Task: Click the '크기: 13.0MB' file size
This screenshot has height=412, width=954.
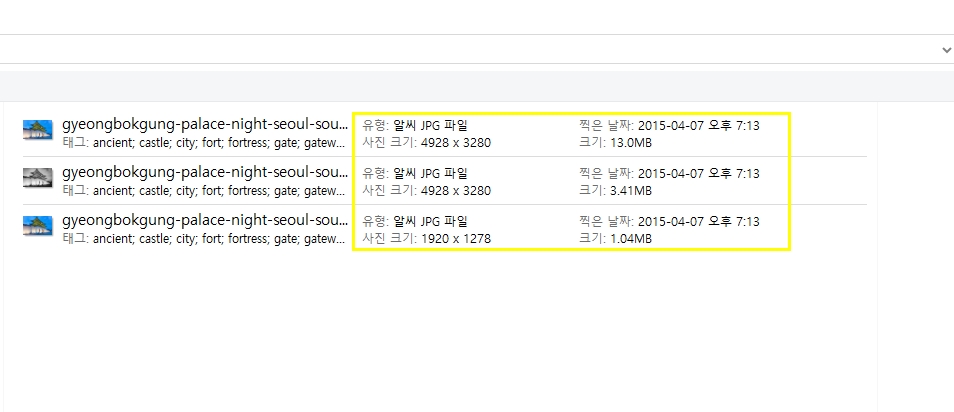Action: (x=616, y=143)
